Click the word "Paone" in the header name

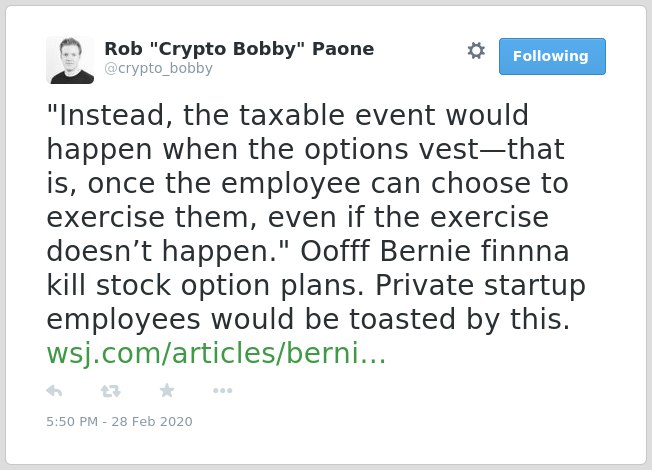click(x=343, y=49)
